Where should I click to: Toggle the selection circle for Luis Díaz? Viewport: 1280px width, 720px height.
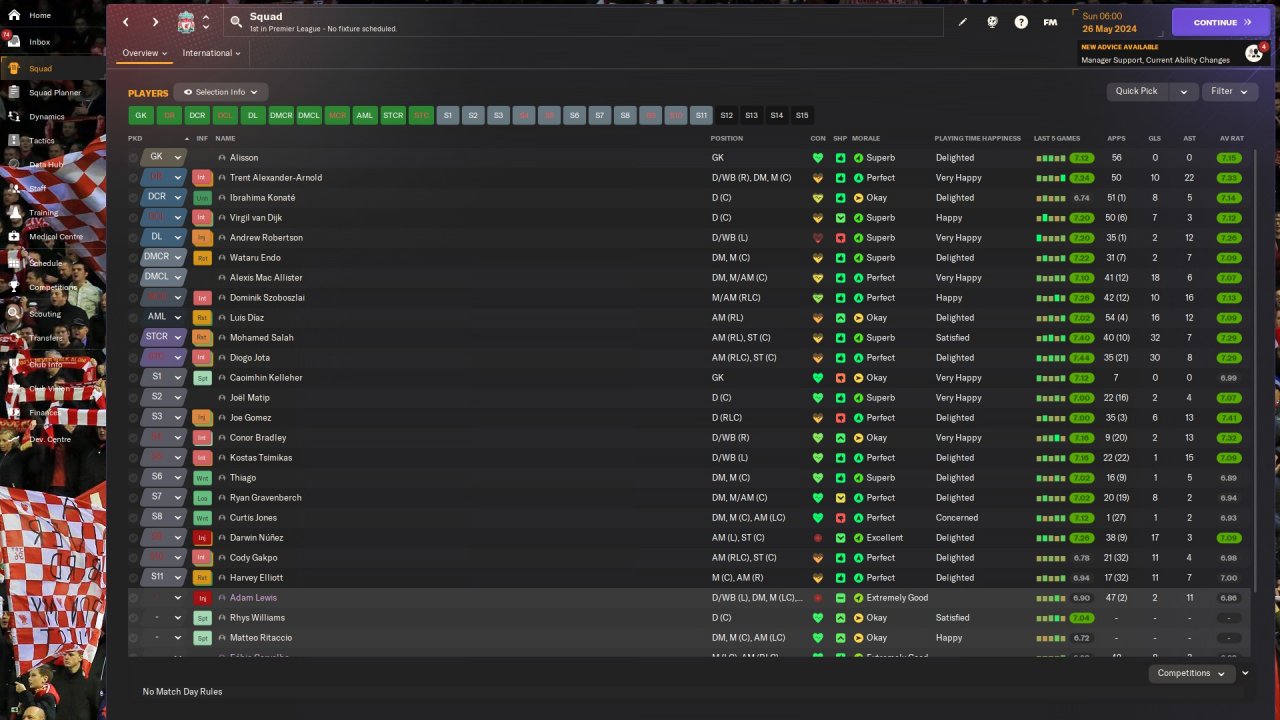pyautogui.click(x=133, y=318)
